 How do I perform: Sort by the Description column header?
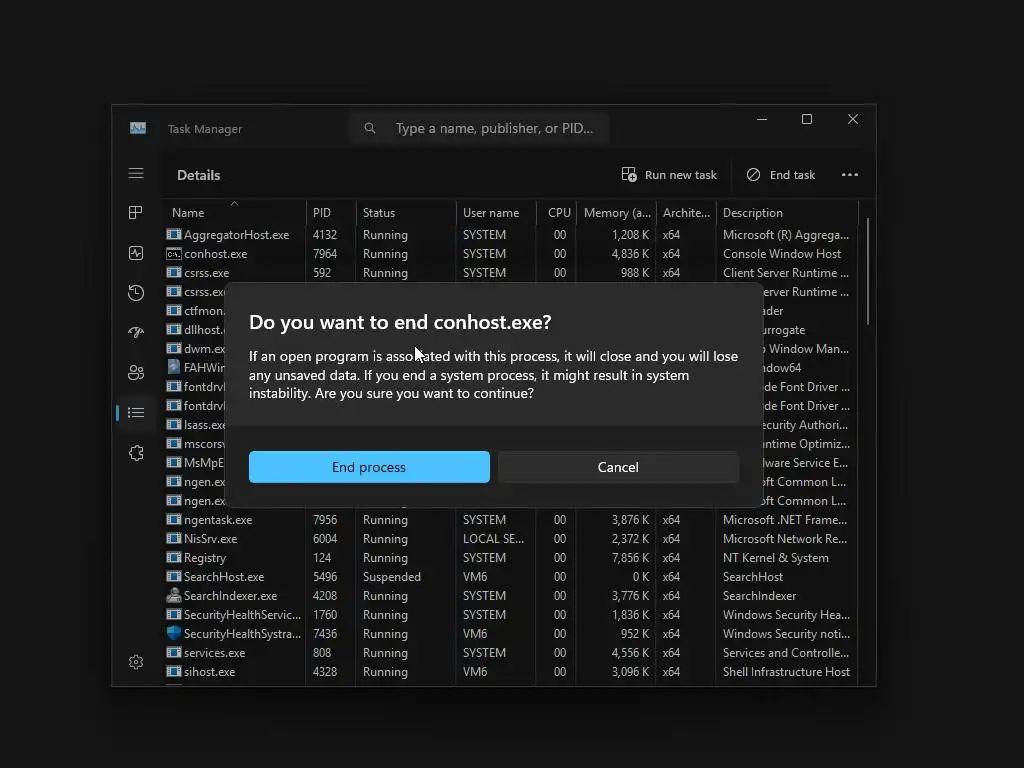(787, 212)
